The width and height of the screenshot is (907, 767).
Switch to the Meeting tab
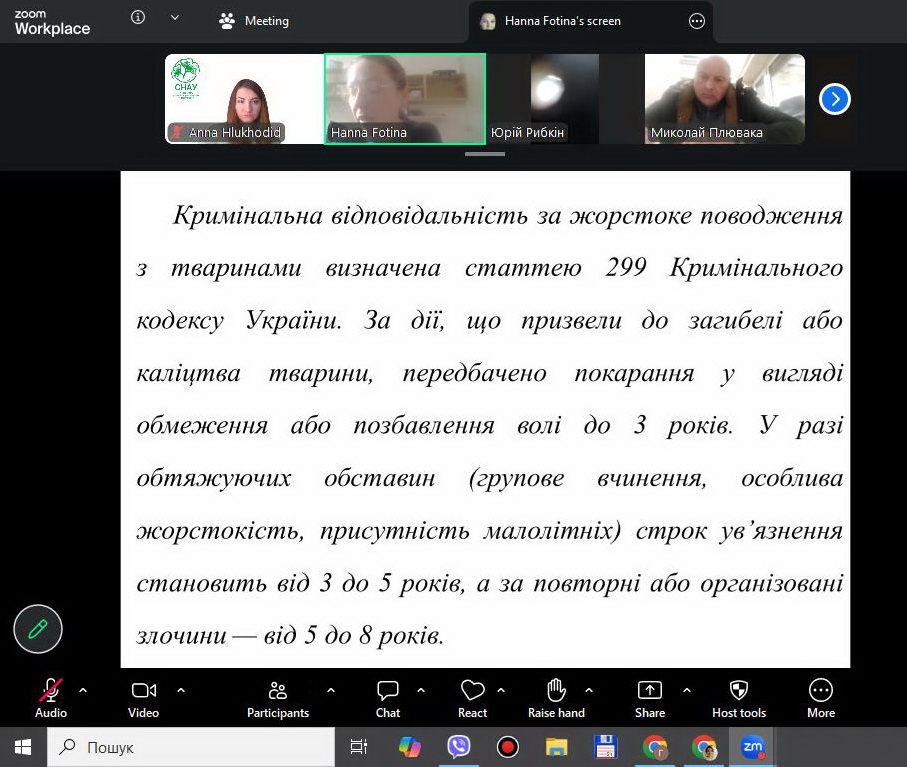click(254, 21)
